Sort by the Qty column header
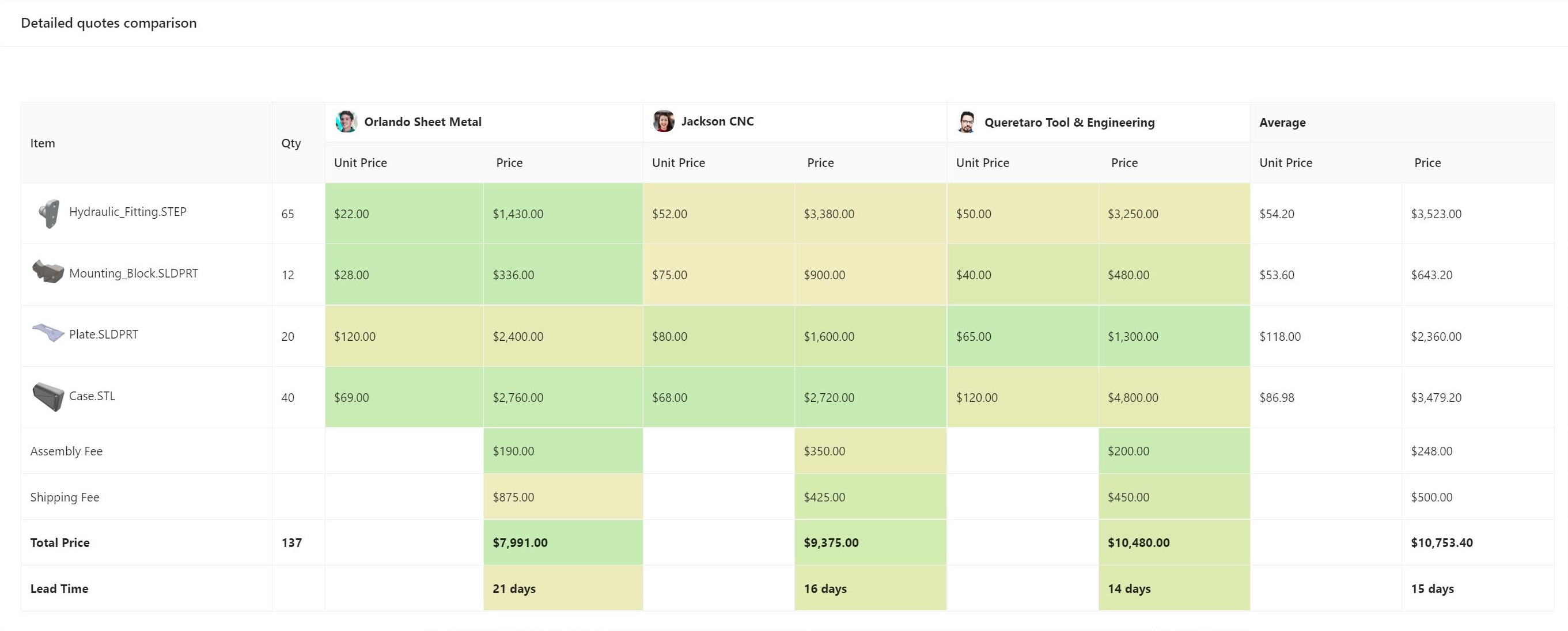This screenshot has height=631, width=1568. 290,143
